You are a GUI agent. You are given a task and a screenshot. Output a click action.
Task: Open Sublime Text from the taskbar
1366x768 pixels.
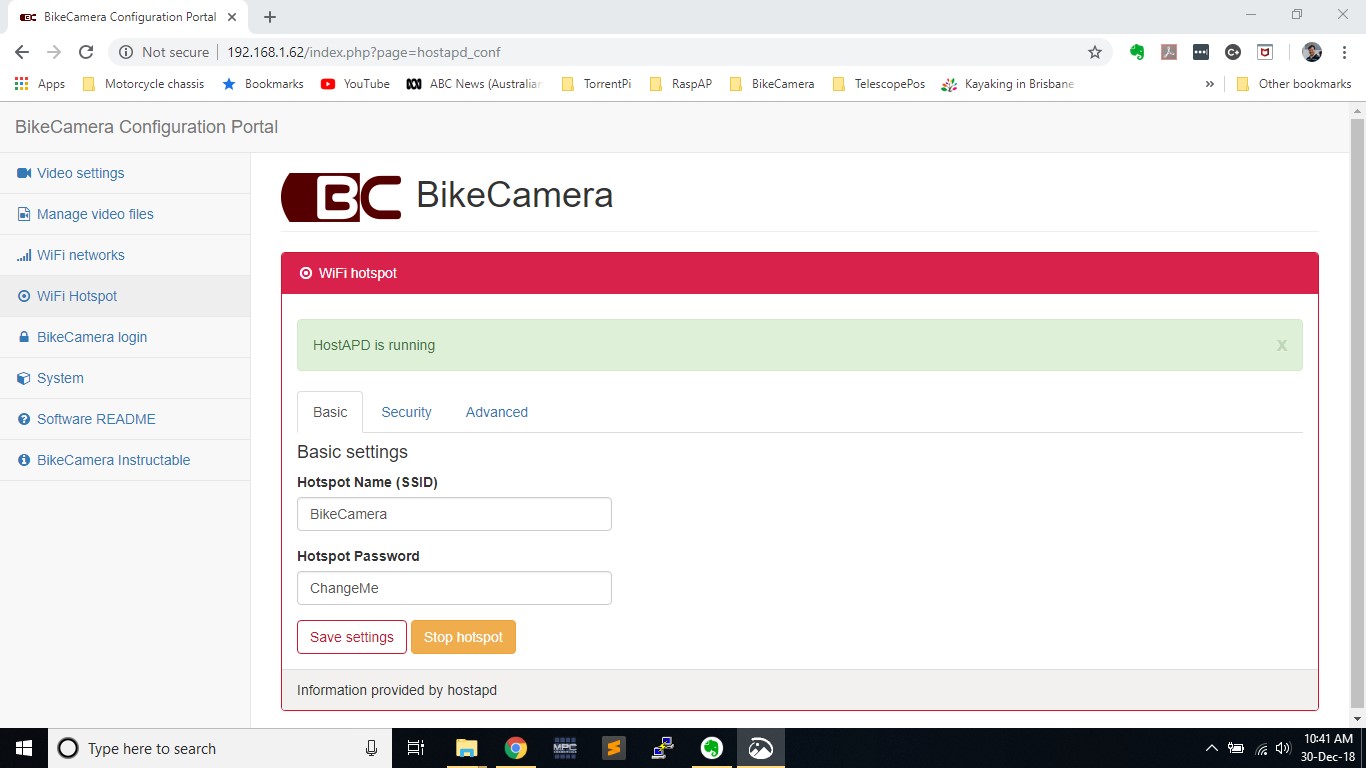click(x=614, y=748)
